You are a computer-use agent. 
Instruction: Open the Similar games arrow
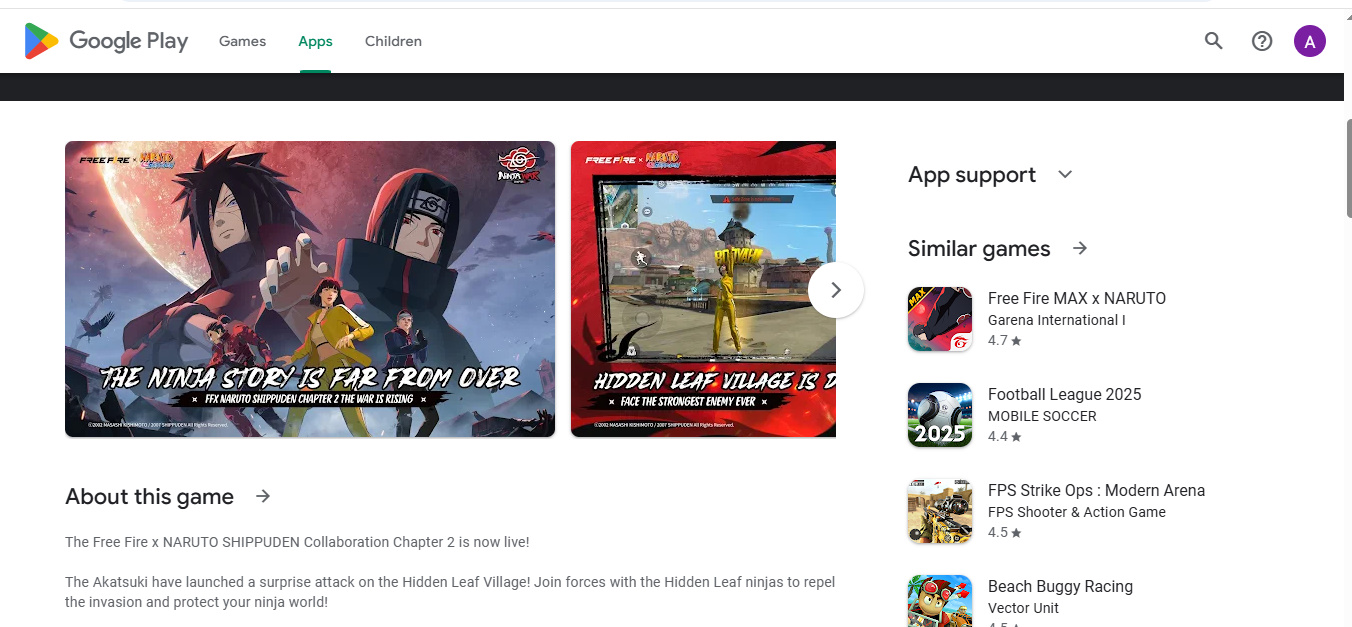[1080, 248]
